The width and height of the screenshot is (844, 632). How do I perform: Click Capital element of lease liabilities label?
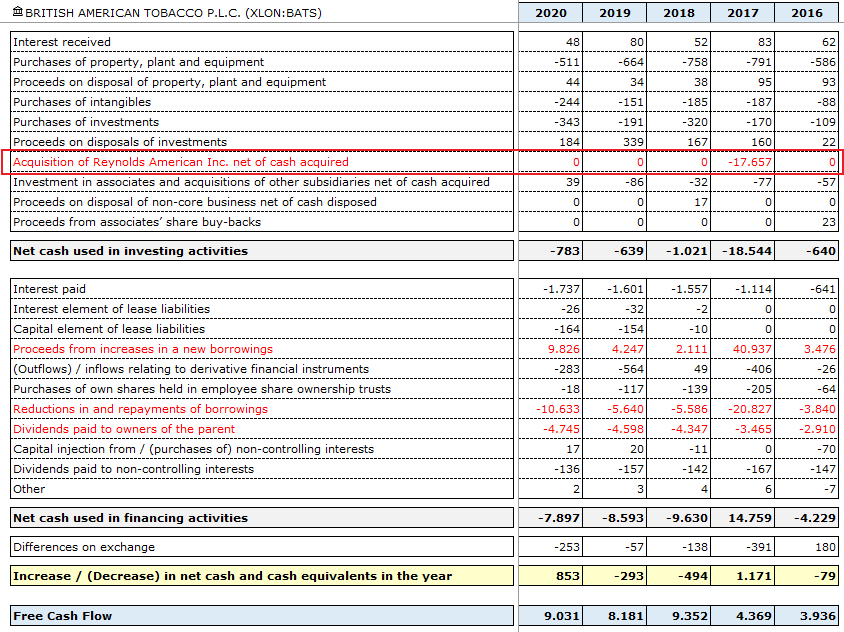[x=109, y=329]
